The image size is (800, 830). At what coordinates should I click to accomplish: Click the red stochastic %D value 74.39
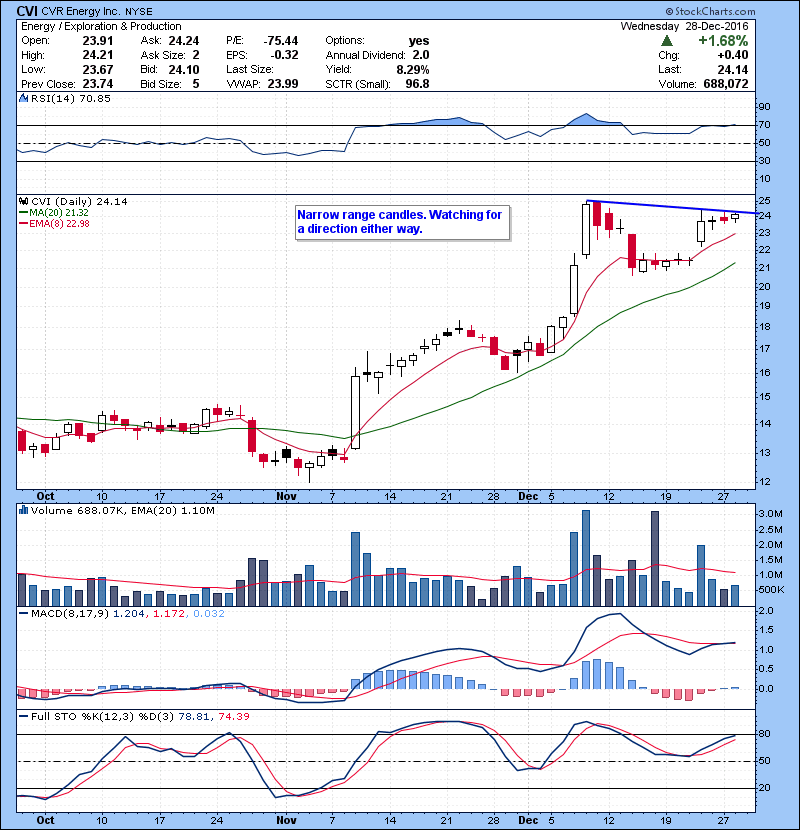pos(233,716)
